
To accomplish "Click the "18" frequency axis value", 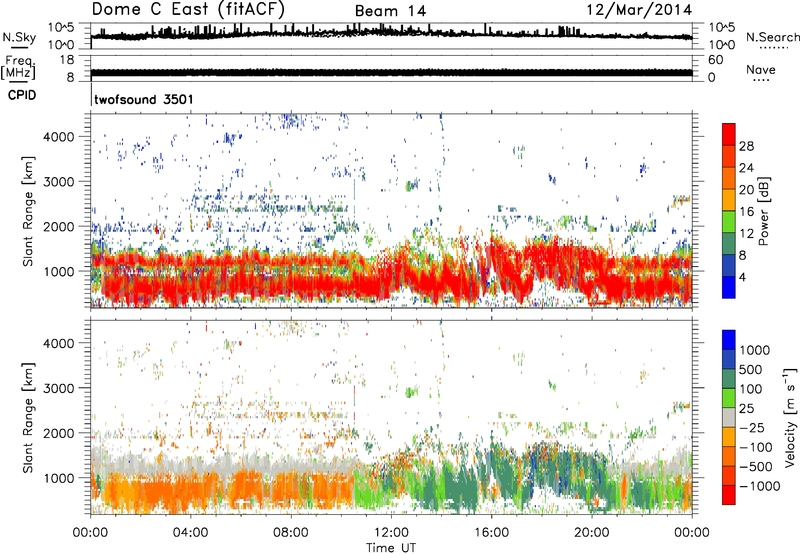I will (67, 60).
